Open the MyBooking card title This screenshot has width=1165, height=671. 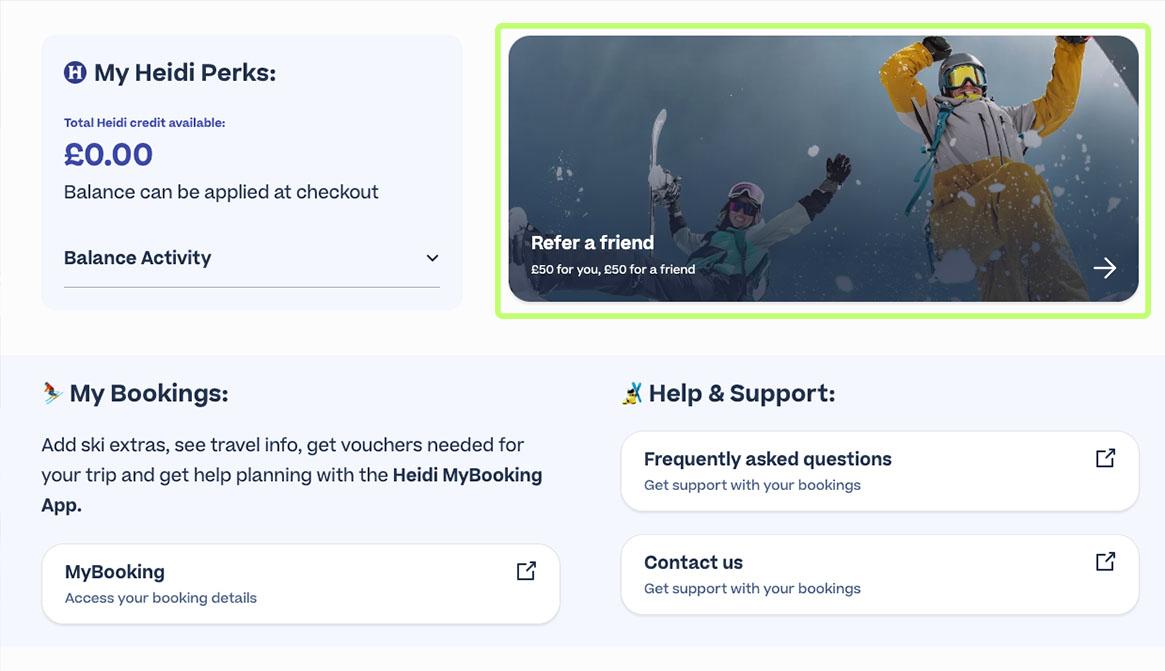pos(115,572)
